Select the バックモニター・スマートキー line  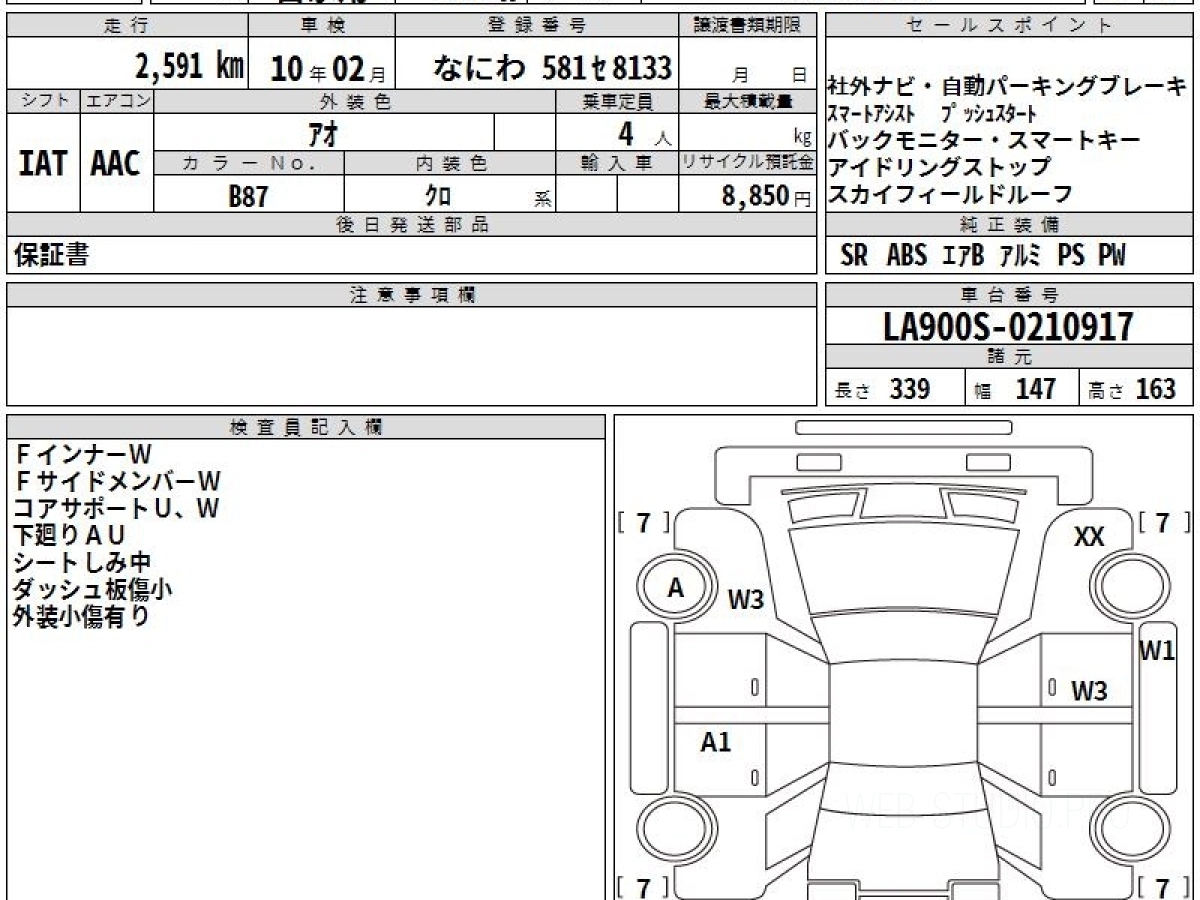coord(984,140)
